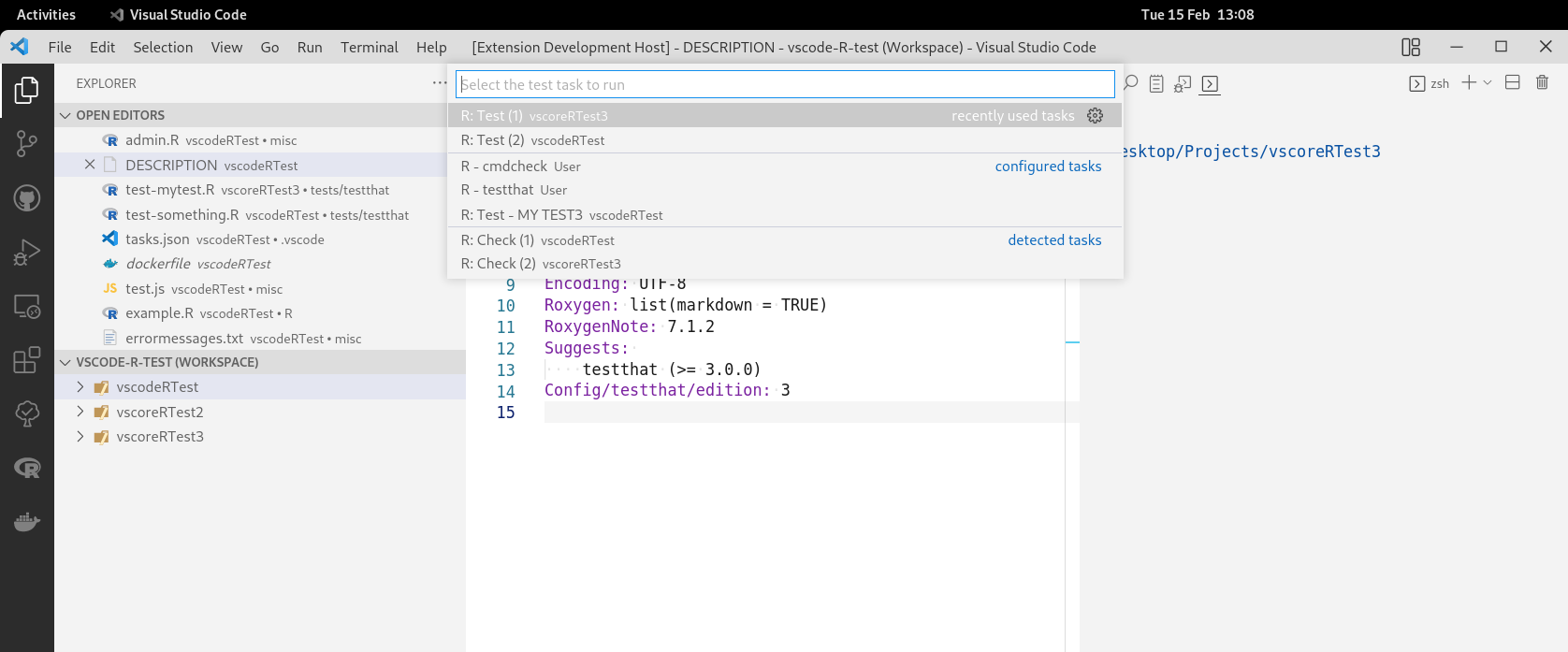The width and height of the screenshot is (1568, 652).
Task: Click the open-preview icon in editor toolbar
Action: 1183,83
